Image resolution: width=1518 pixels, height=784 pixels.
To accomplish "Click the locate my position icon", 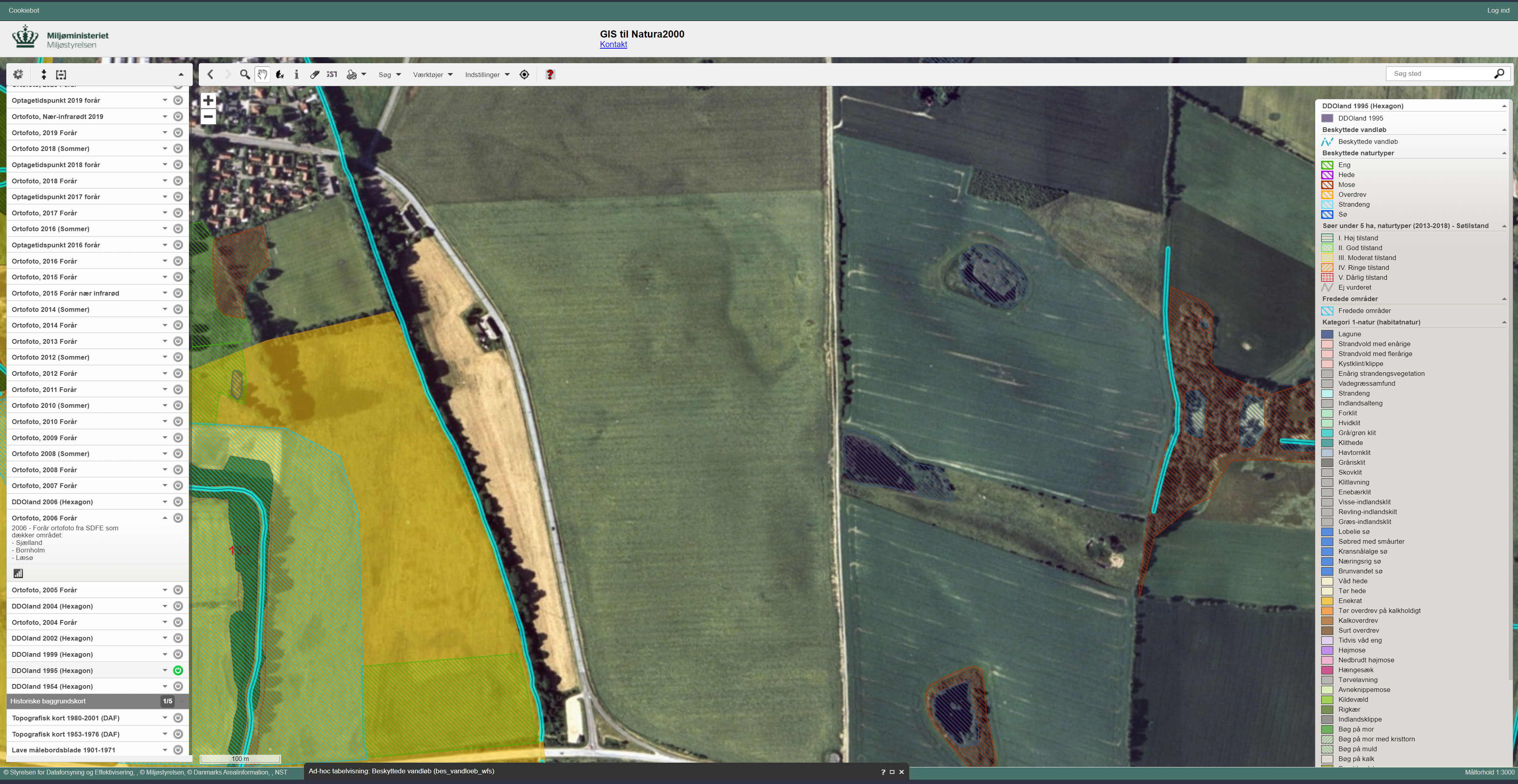I will (524, 74).
